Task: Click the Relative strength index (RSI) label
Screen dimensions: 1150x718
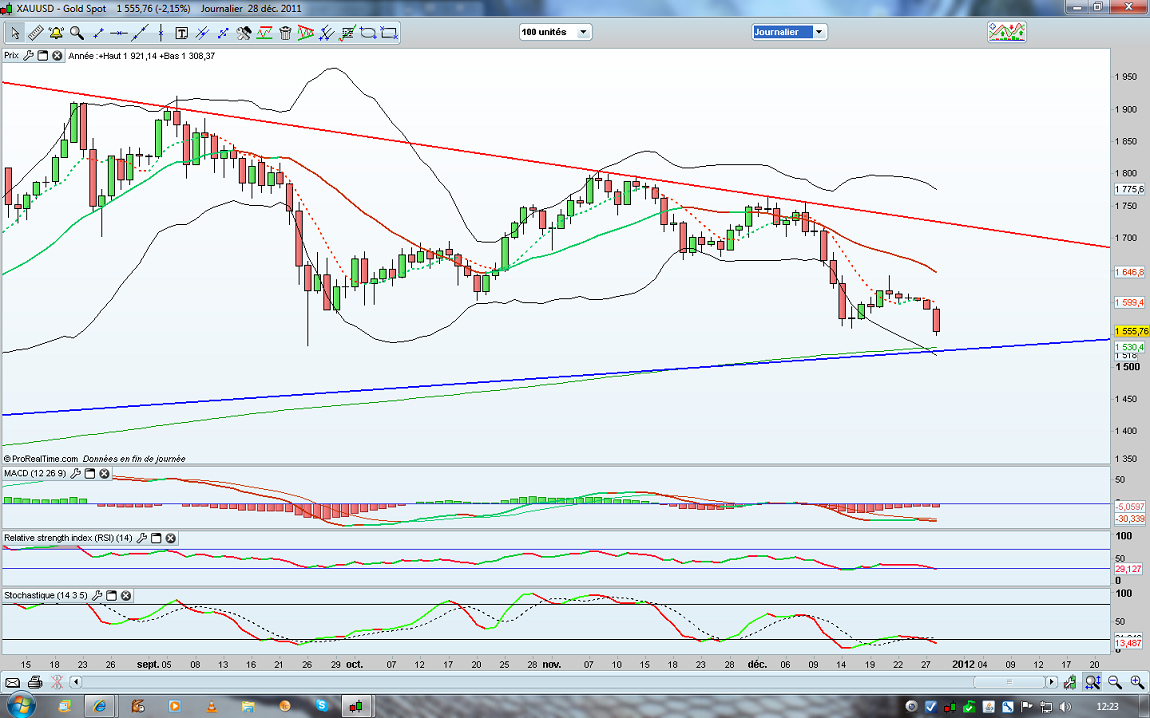Action: pyautogui.click(x=68, y=538)
